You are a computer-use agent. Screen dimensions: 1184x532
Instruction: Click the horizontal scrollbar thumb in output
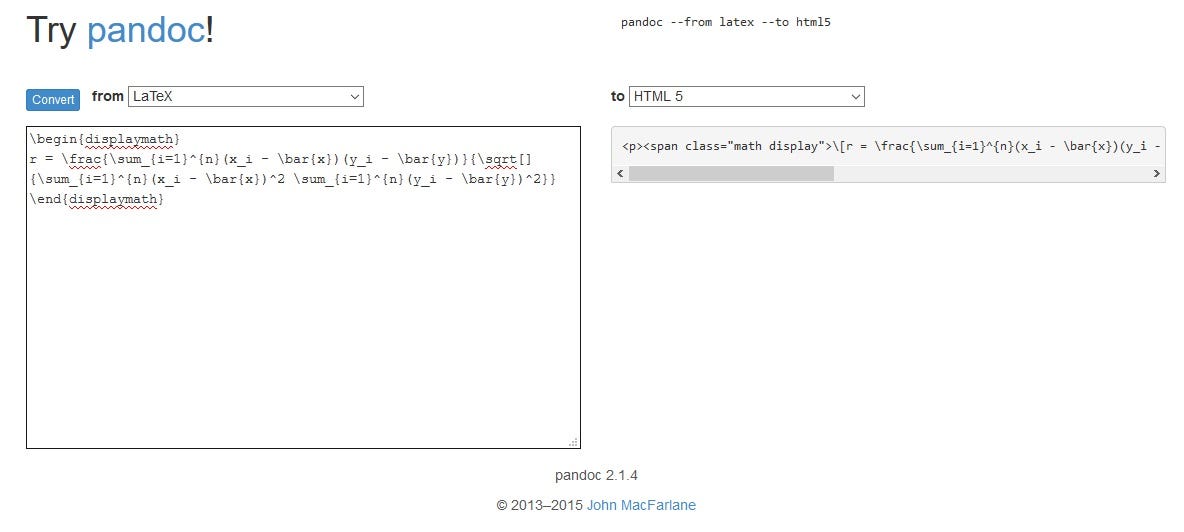[x=731, y=174]
